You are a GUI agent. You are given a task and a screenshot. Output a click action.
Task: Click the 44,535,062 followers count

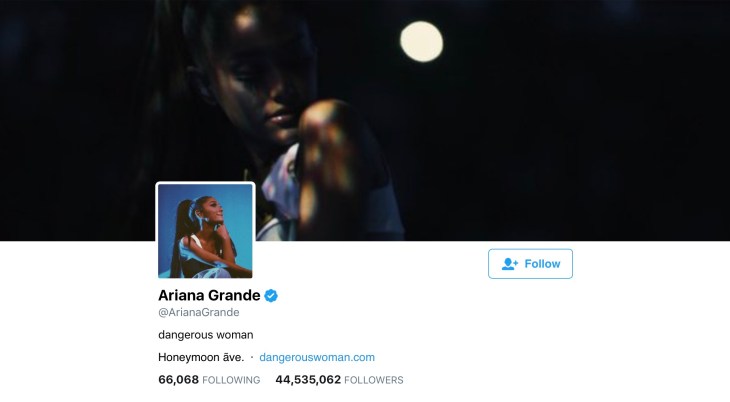point(308,380)
